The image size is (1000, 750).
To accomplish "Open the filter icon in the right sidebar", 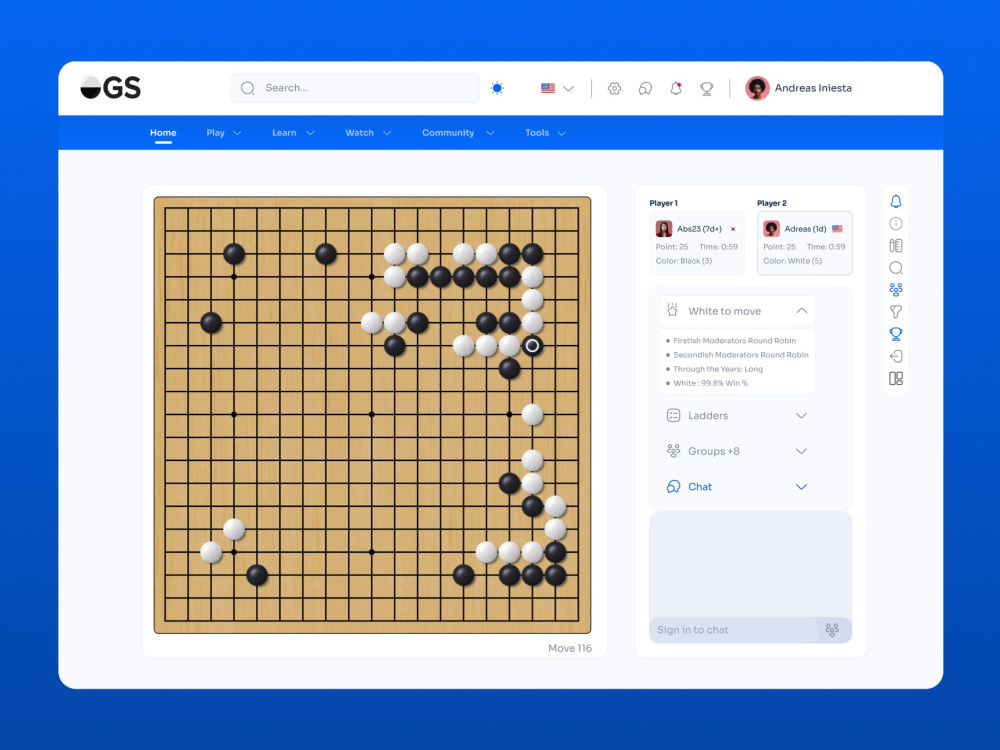I will pyautogui.click(x=895, y=311).
